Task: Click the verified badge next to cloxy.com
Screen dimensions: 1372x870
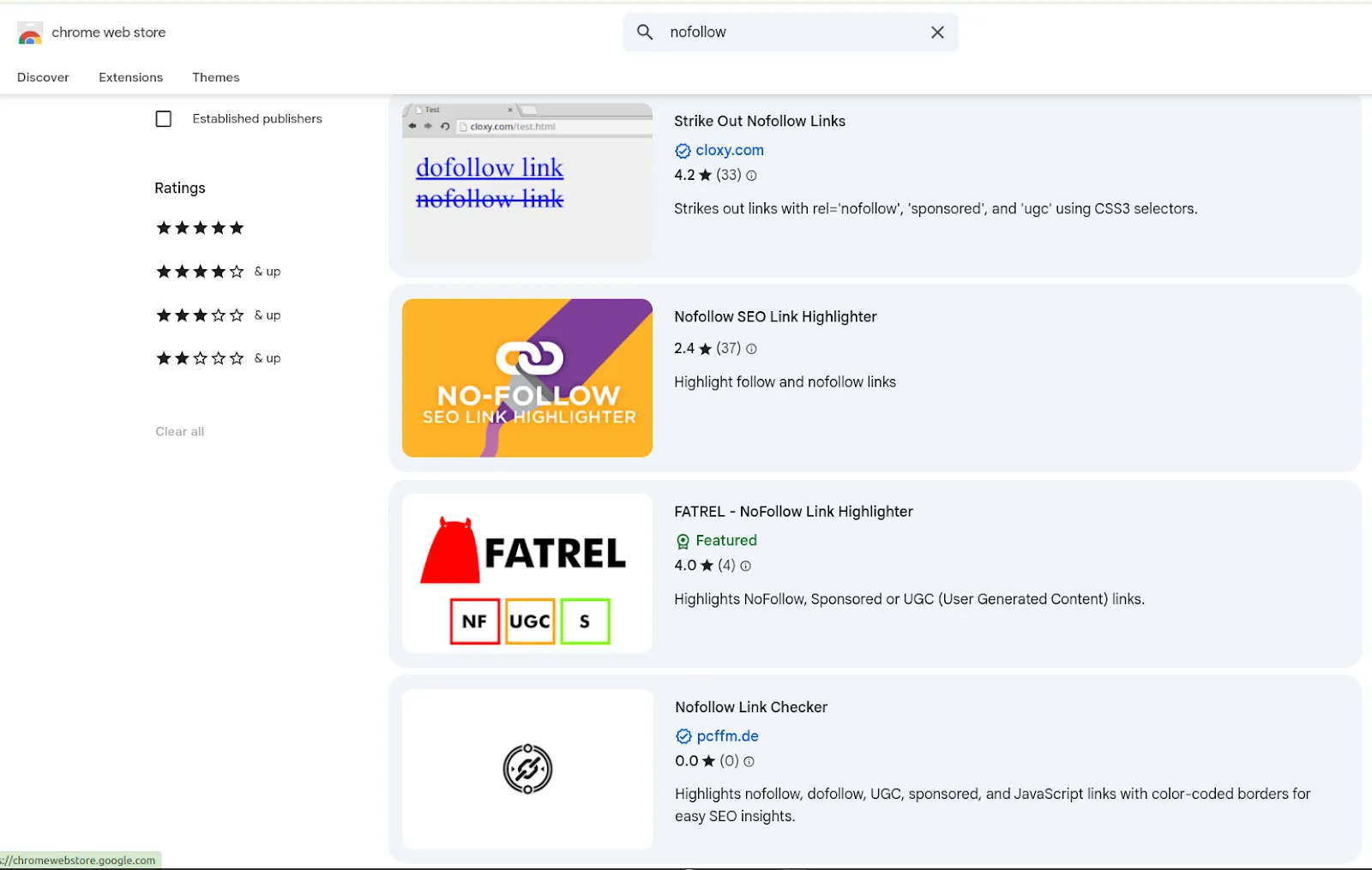Action: (683, 150)
